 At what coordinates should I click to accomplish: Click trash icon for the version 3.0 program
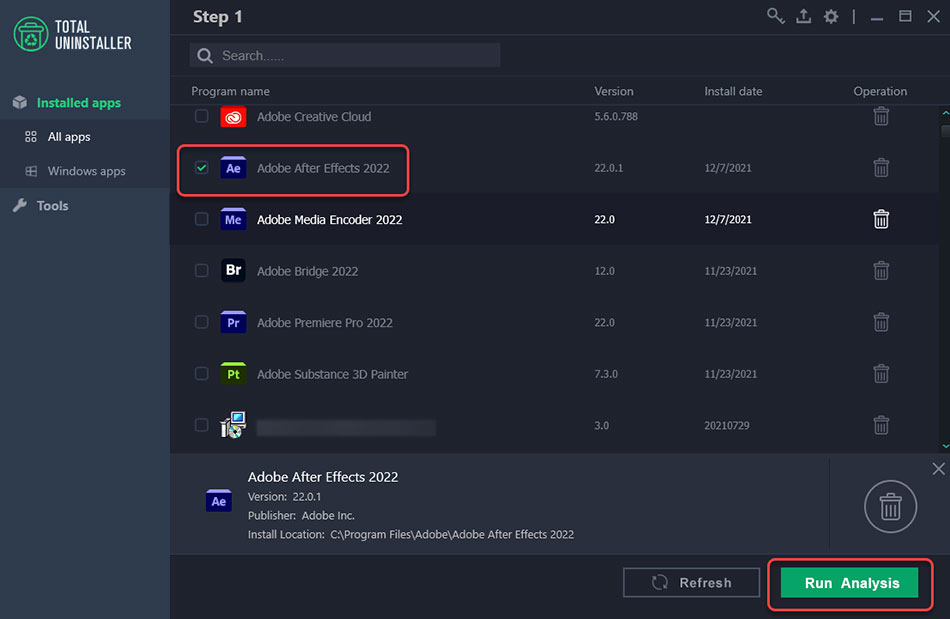881,425
